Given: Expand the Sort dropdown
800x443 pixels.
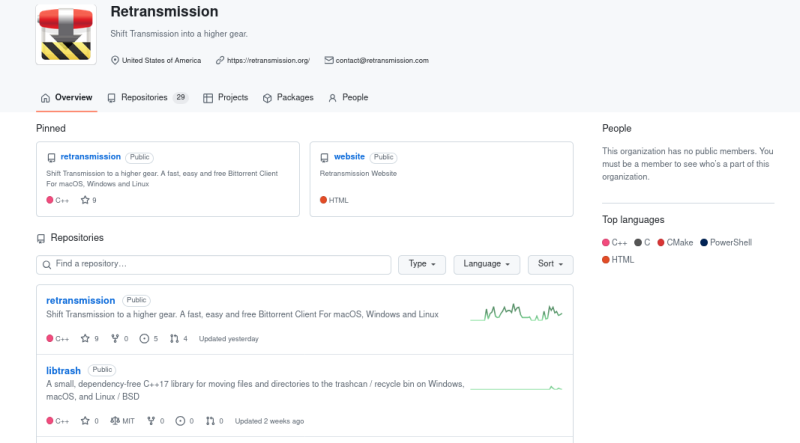Looking at the screenshot, I should [551, 264].
